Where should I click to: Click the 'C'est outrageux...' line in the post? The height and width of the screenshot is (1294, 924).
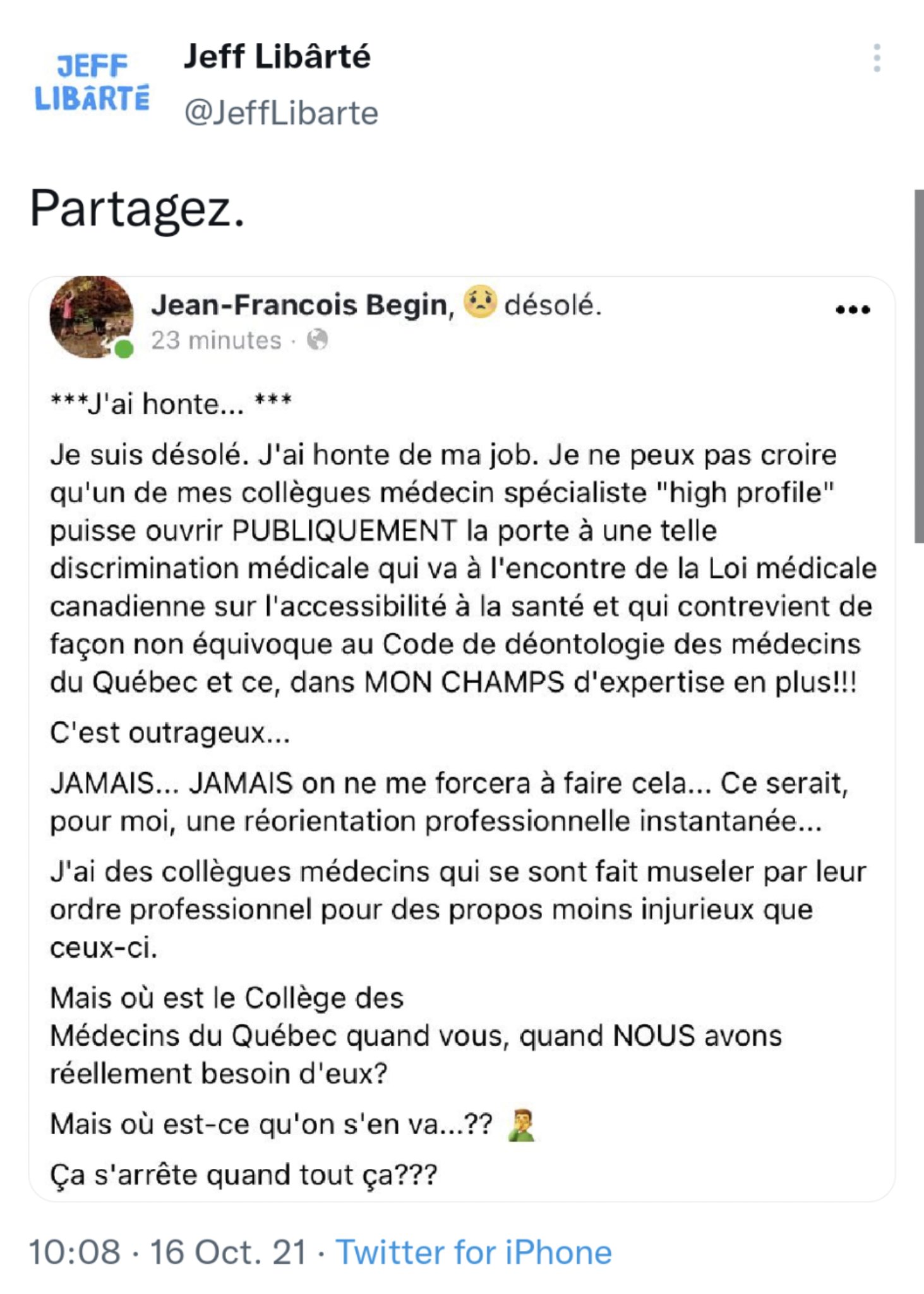click(x=170, y=733)
